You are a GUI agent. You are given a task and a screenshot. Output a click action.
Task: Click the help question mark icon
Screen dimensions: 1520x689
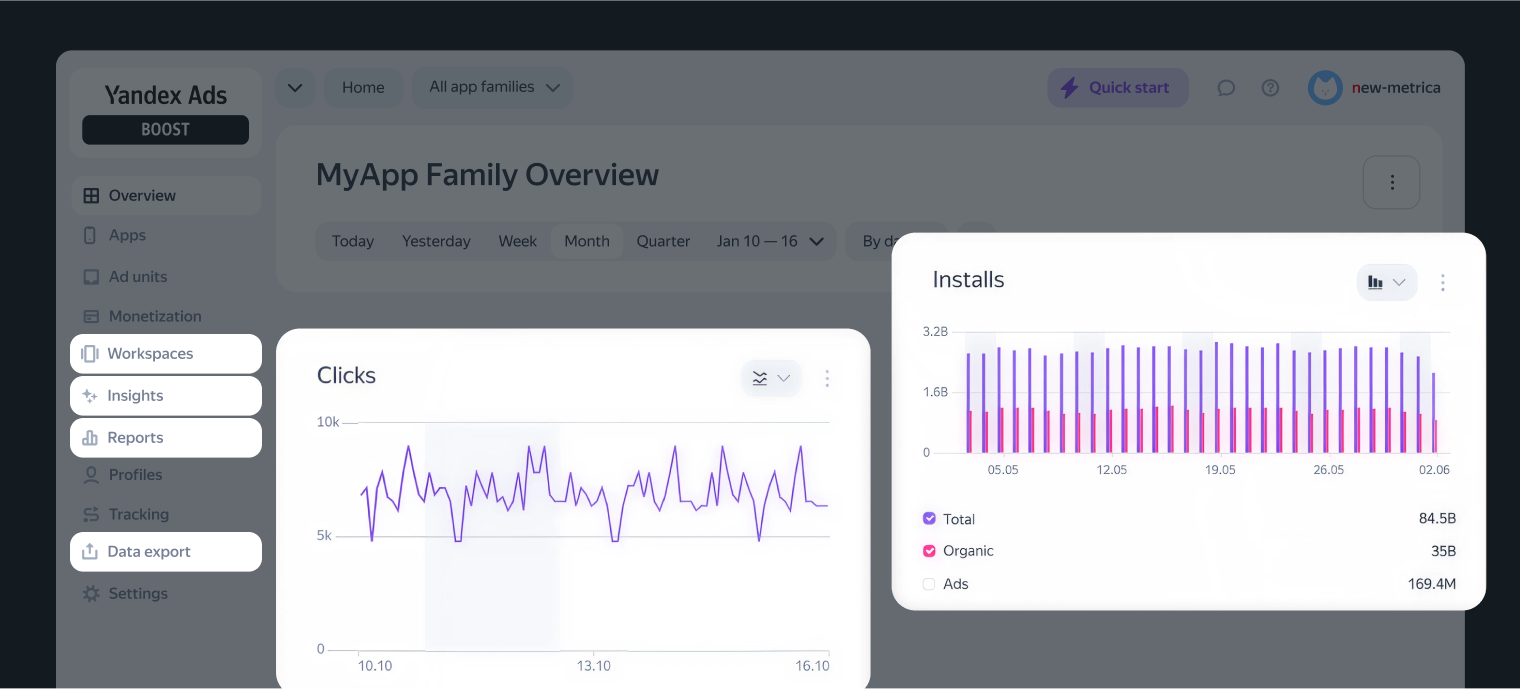[1270, 88]
